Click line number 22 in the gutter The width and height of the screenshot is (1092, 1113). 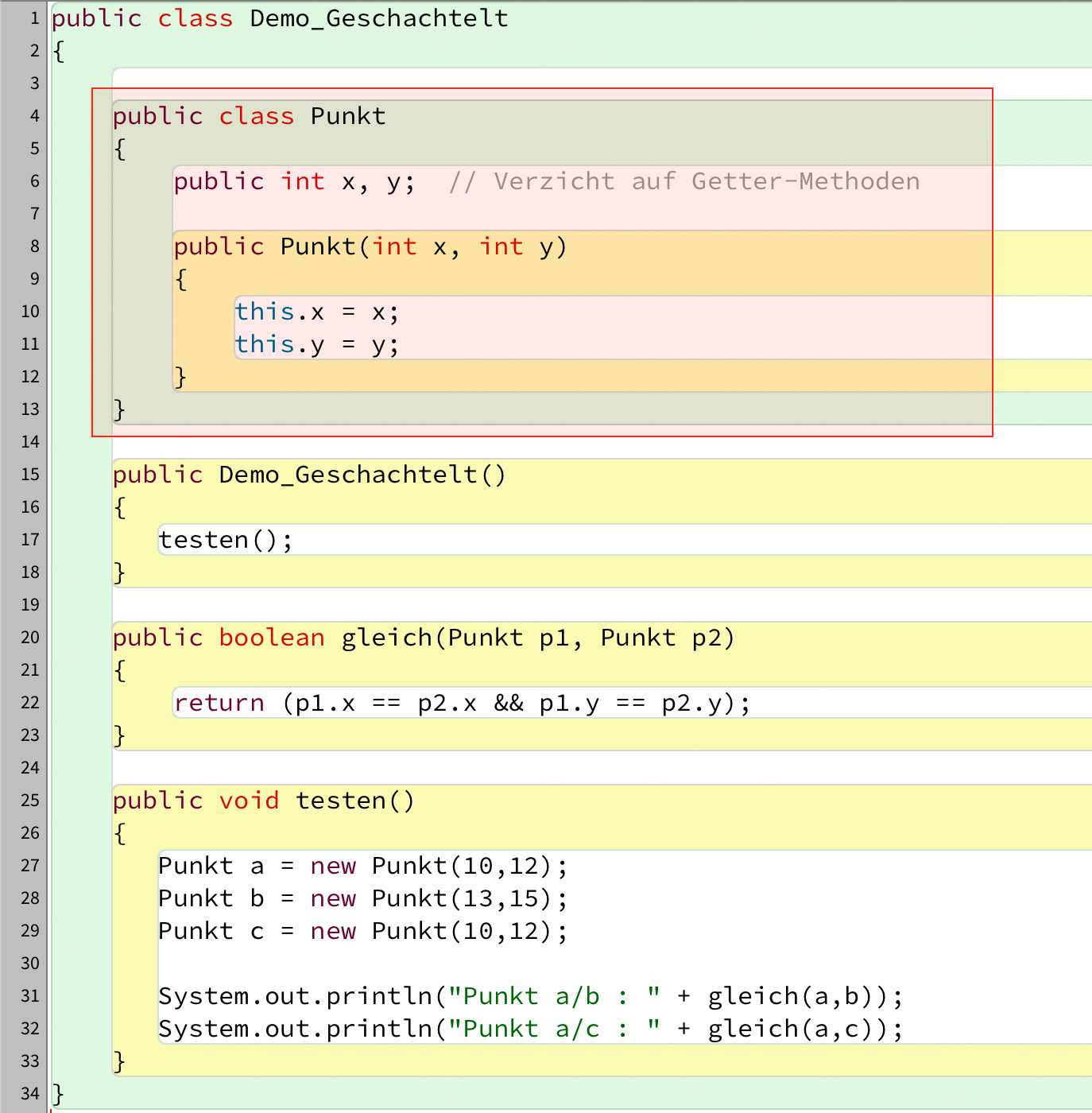[x=30, y=703]
